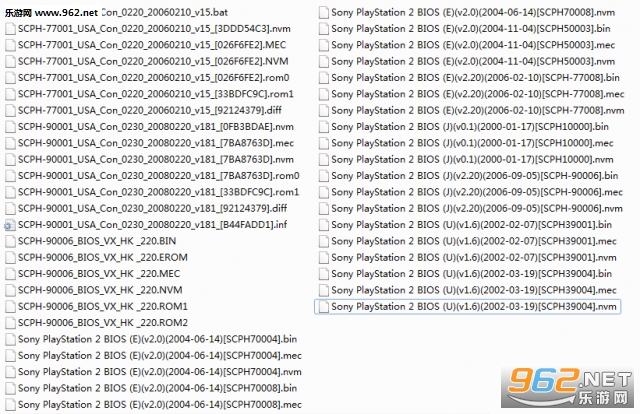
Task: Select BIOS (E)(v2.20)[SCPH-77008].mec file name
Action: point(478,94)
